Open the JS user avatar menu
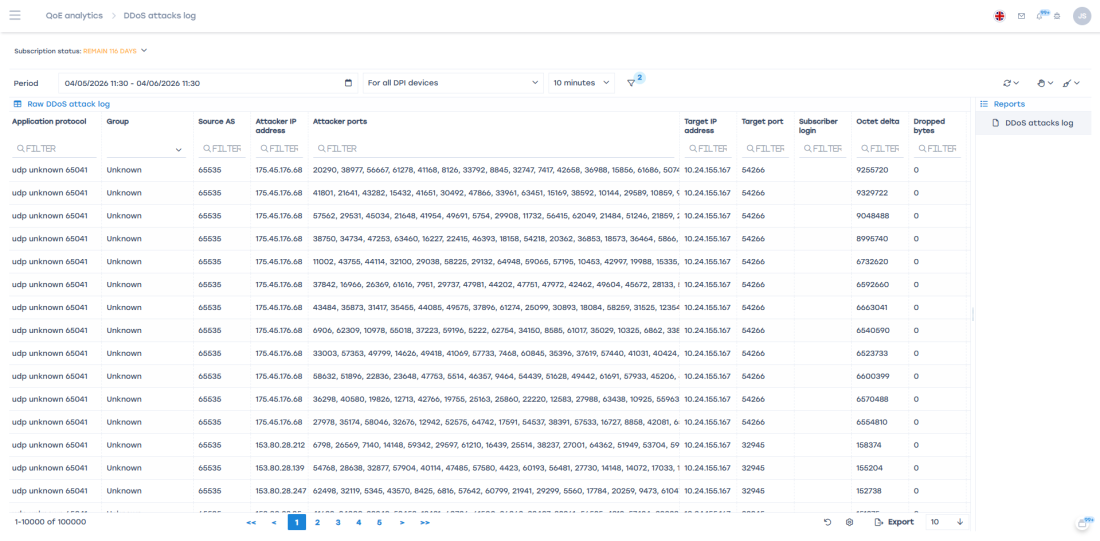 (1082, 15)
